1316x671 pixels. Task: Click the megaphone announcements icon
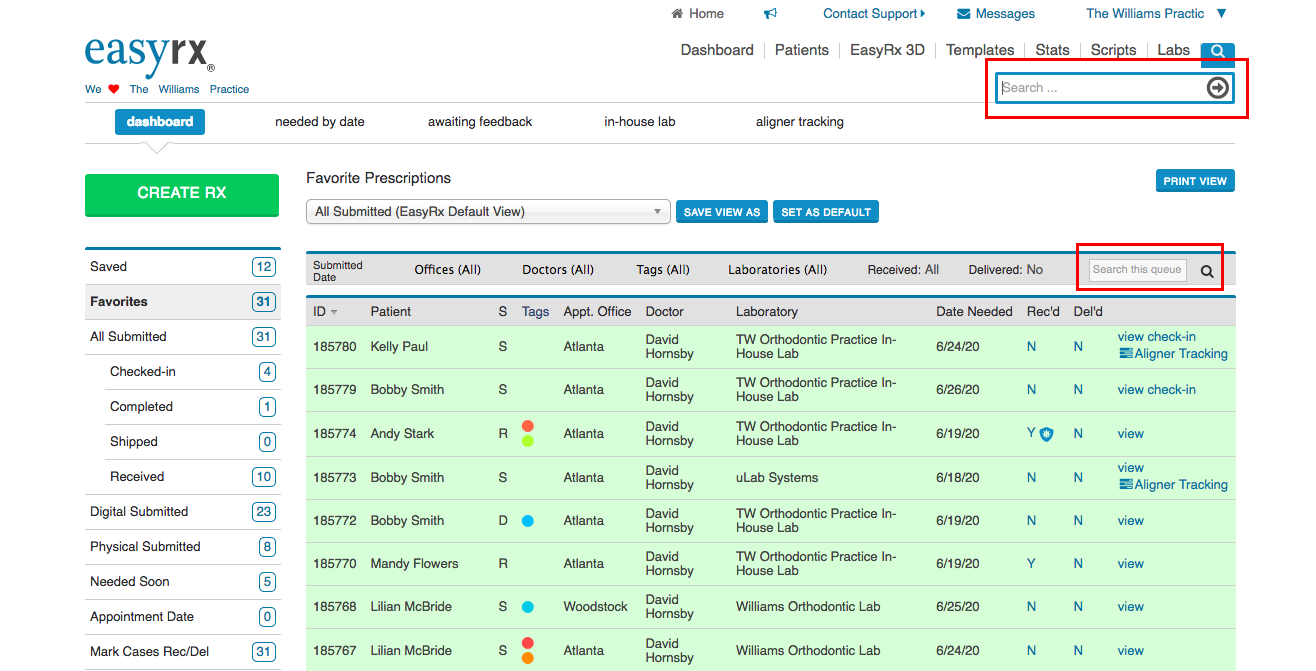pos(770,14)
